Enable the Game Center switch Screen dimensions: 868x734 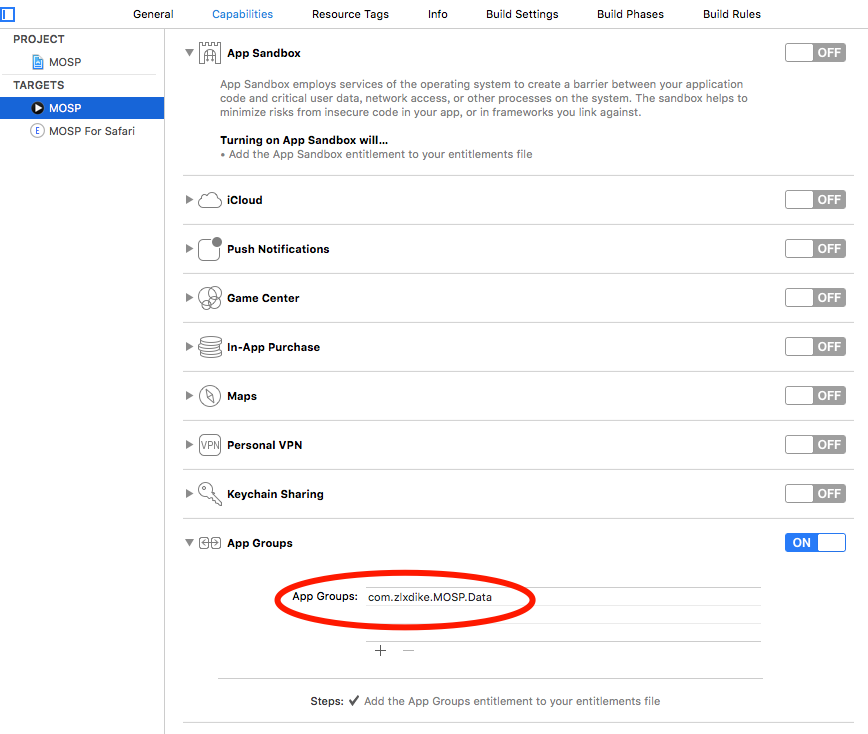click(x=815, y=298)
